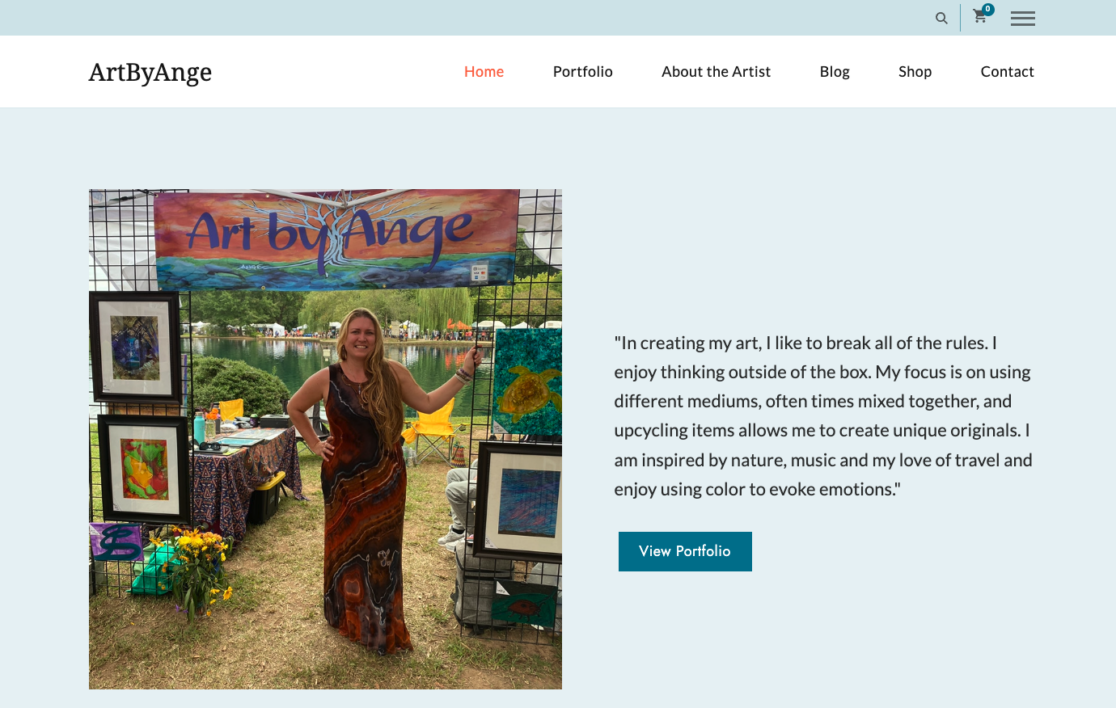Open the search magnifier icon
Image resolution: width=1116 pixels, height=708 pixels.
pyautogui.click(x=941, y=19)
